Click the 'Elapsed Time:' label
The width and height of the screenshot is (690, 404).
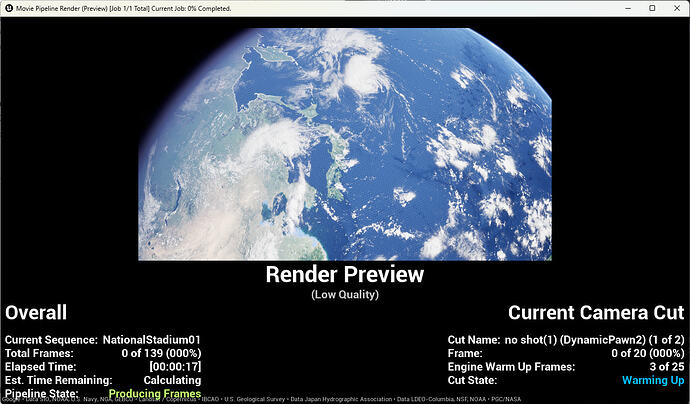click(40, 367)
